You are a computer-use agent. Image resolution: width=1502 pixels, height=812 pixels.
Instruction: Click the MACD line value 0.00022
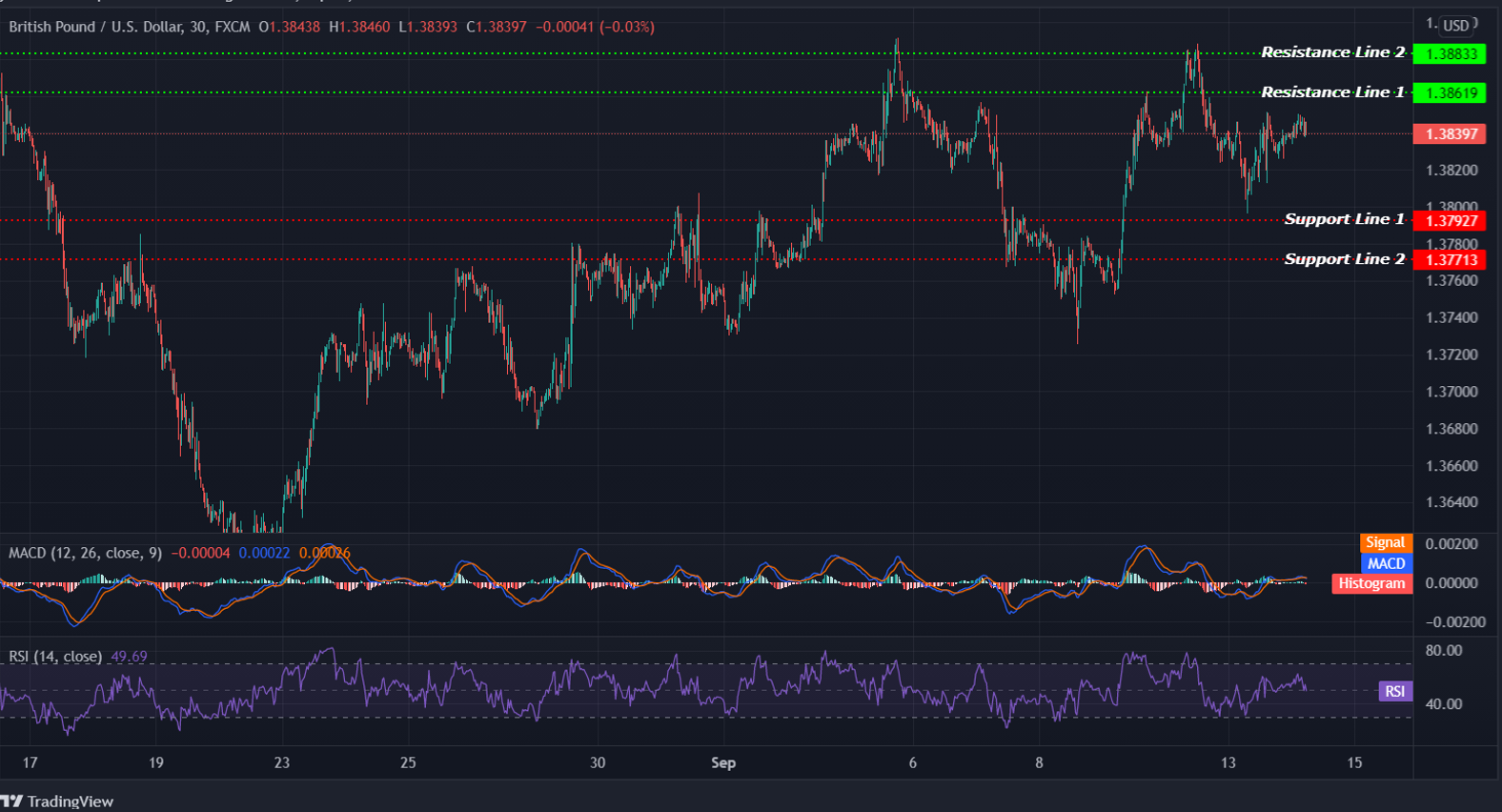(264, 553)
